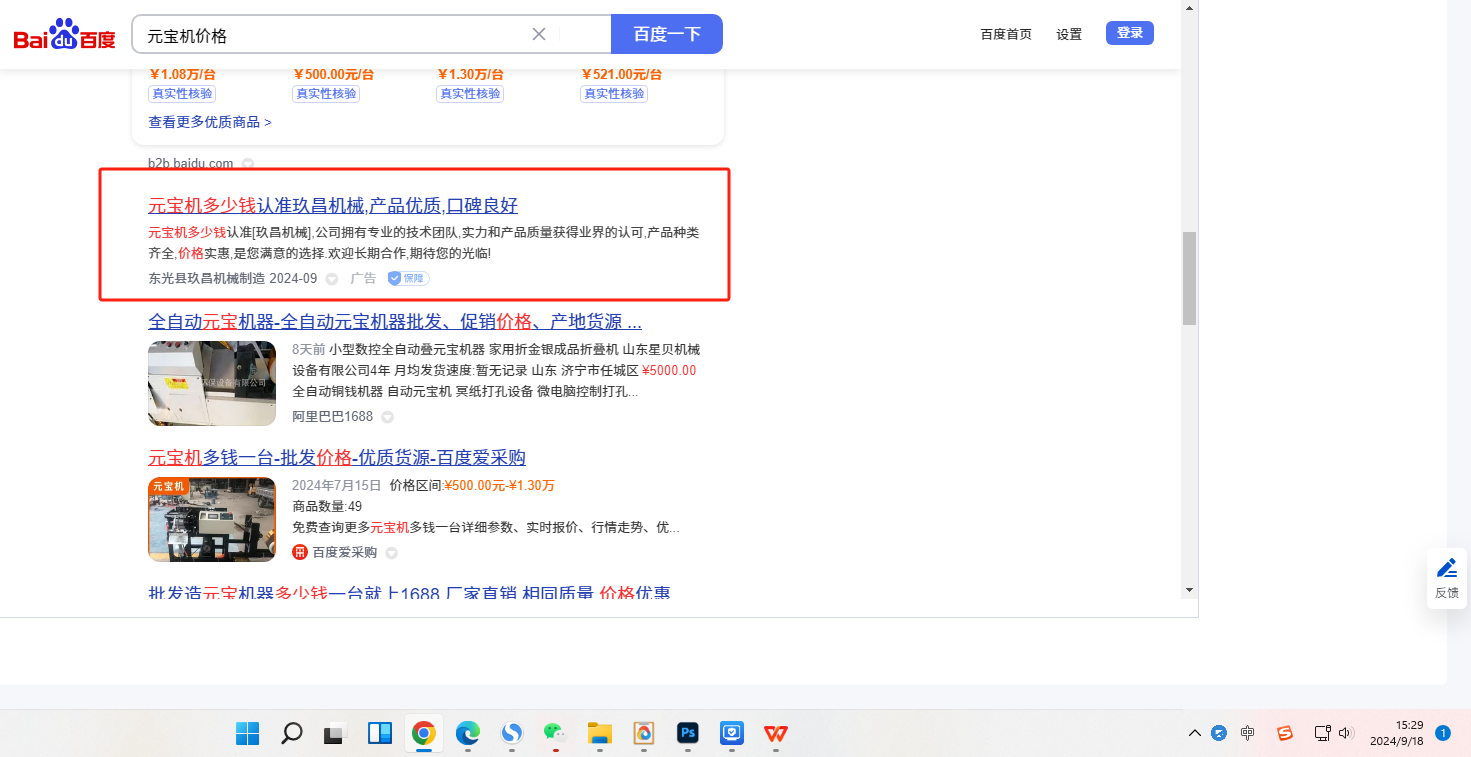
Task: Click the 保障 shield badge on the ad
Action: [x=408, y=278]
